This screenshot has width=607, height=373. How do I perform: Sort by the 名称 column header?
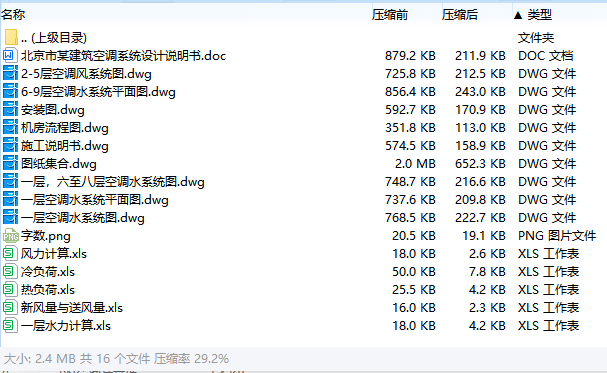(13, 15)
